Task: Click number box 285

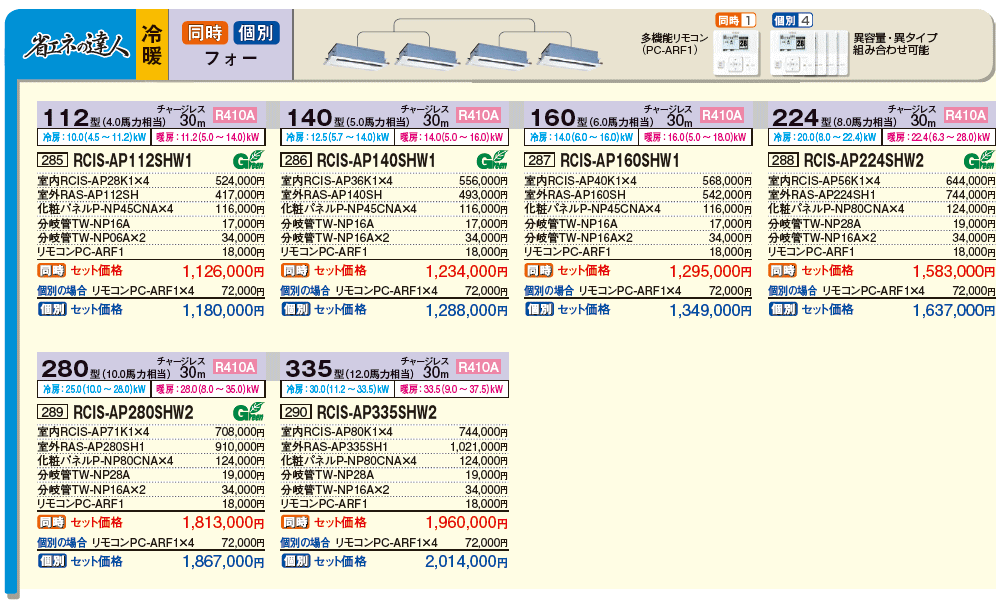Action: (x=53, y=160)
